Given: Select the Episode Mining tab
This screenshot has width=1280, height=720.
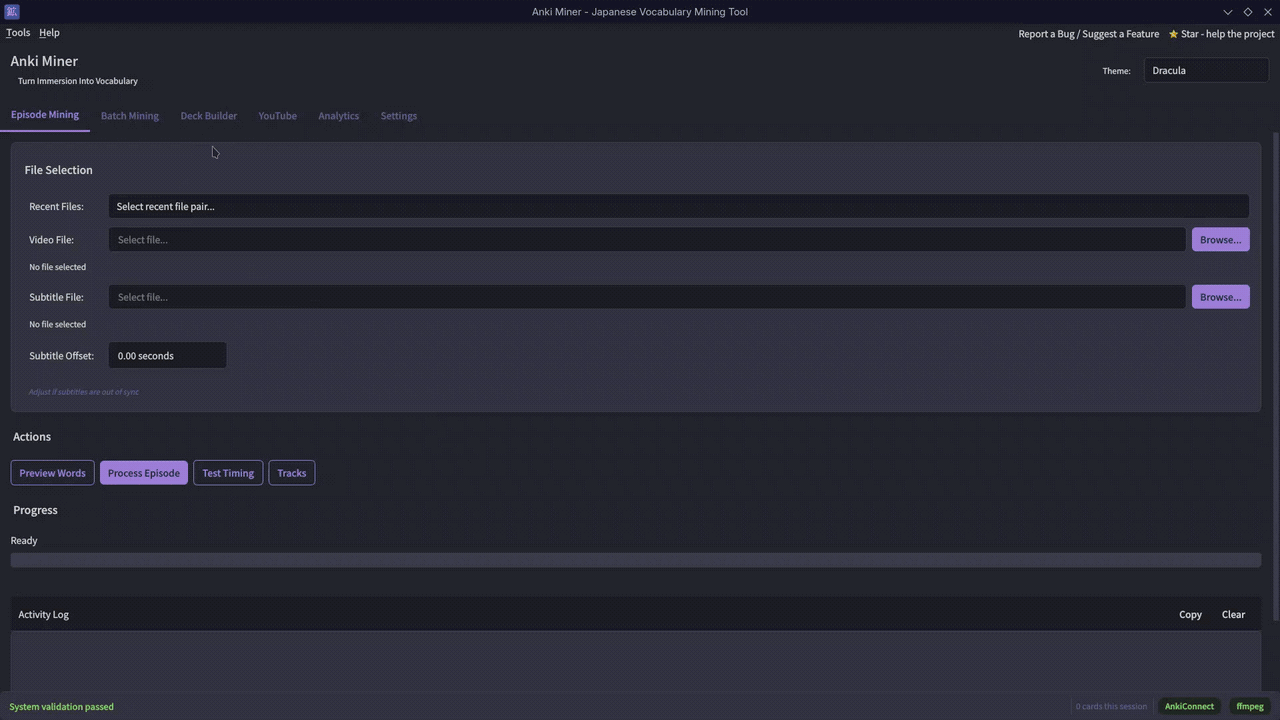Looking at the screenshot, I should (45, 115).
